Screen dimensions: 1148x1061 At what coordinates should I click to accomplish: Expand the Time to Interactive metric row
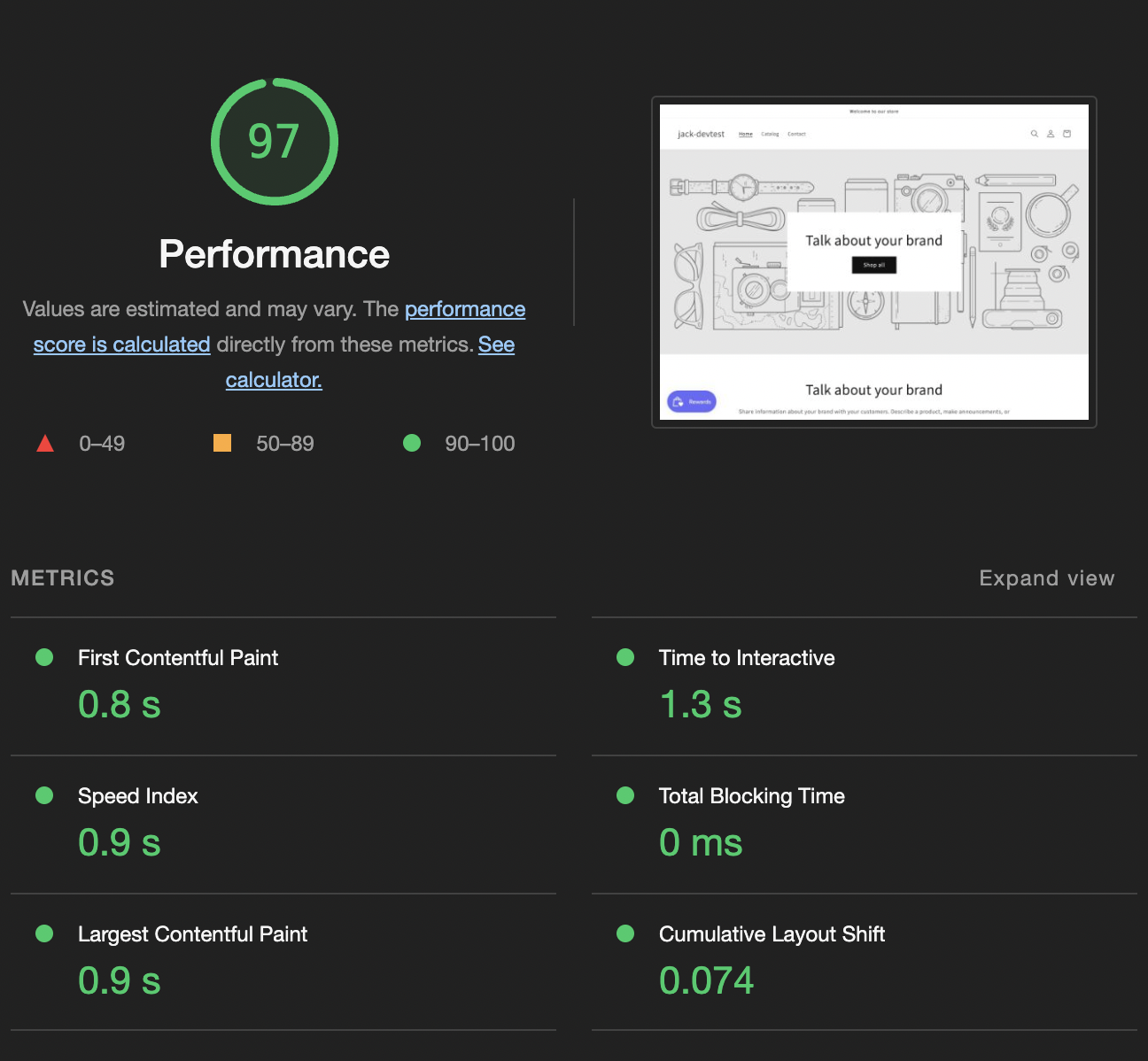click(865, 686)
